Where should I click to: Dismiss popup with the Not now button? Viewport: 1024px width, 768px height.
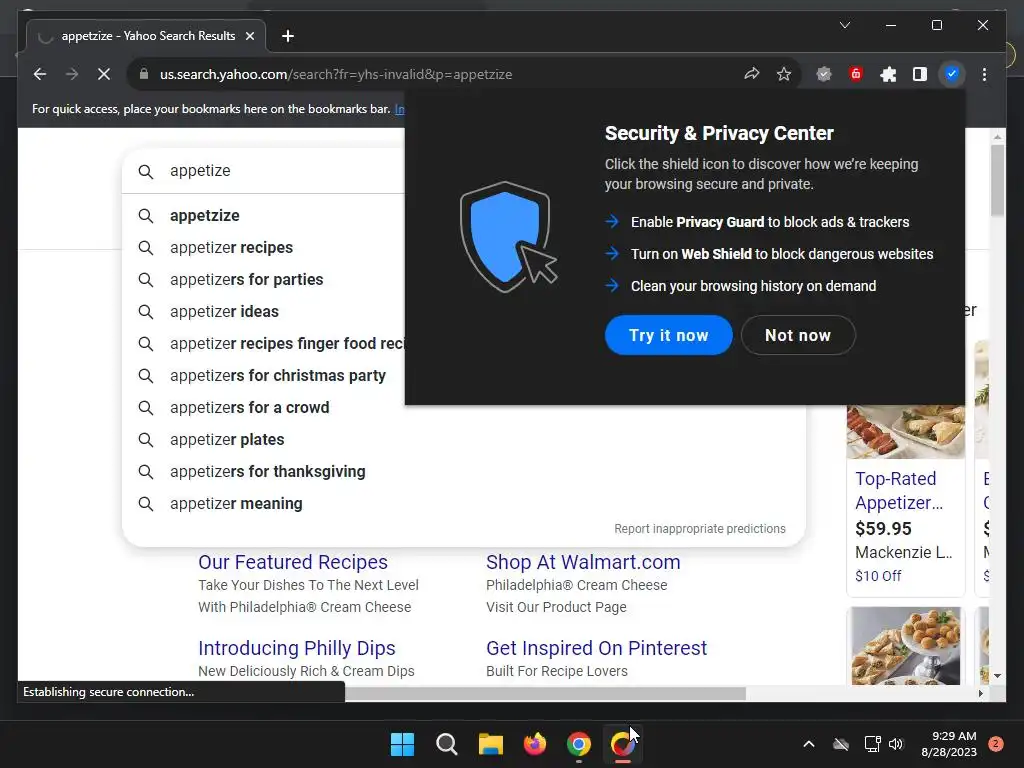[x=797, y=335]
